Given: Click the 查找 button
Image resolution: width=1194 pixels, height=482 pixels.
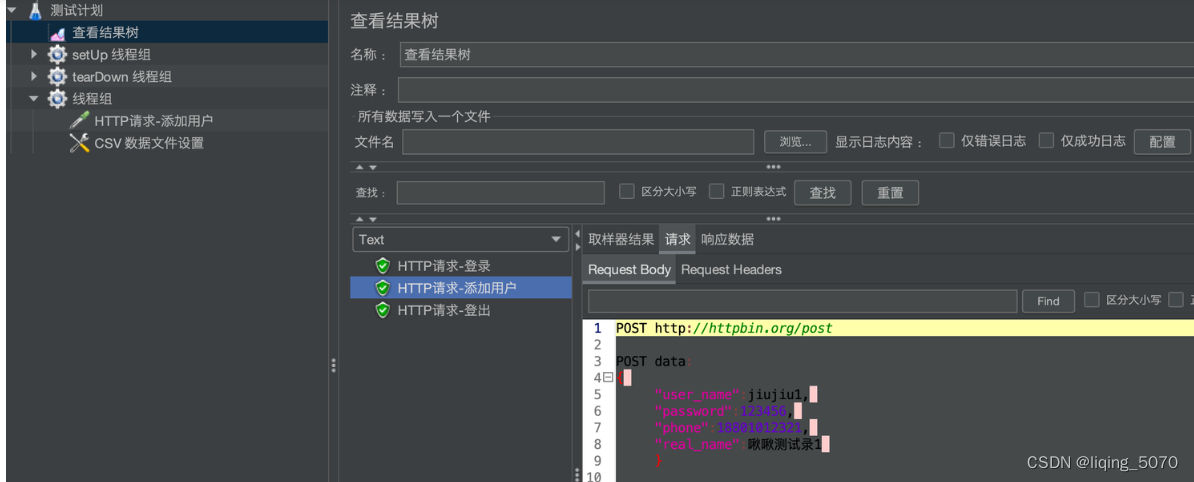Looking at the screenshot, I should (x=822, y=193).
